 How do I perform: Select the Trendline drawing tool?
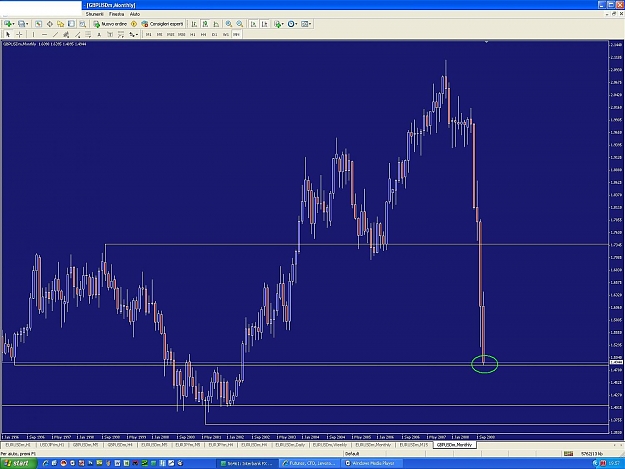(55, 35)
